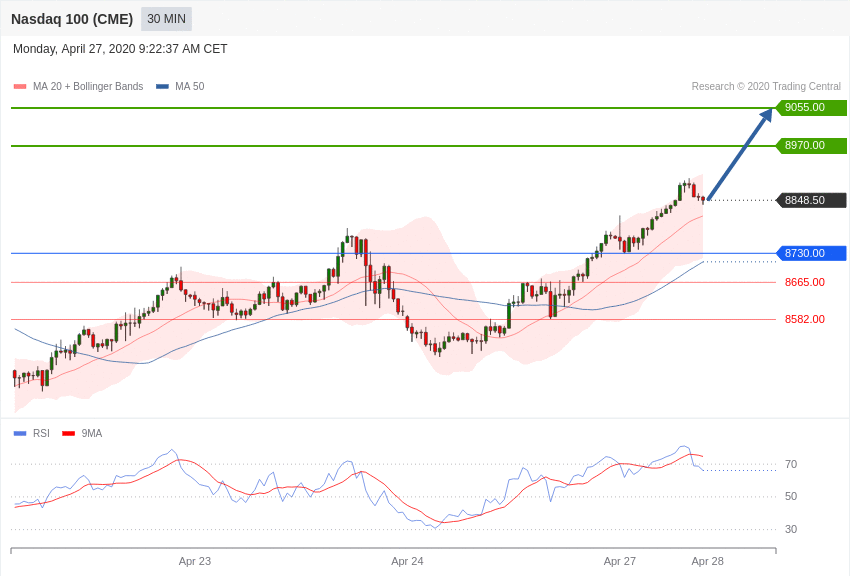Click the Apr 23 date axis label
Image resolution: width=850 pixels, height=576 pixels.
coord(195,561)
